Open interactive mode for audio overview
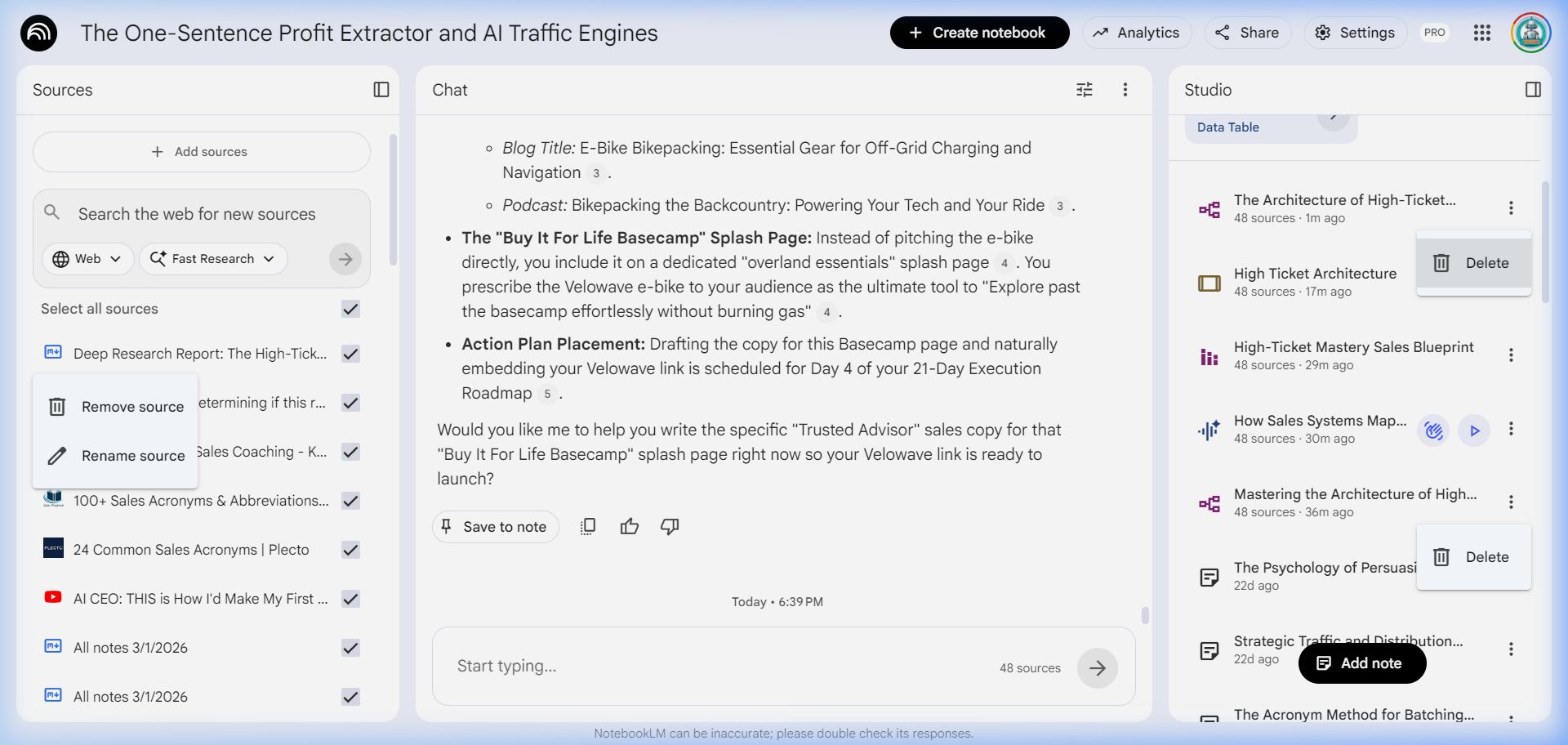The width and height of the screenshot is (1568, 745). tap(1433, 430)
